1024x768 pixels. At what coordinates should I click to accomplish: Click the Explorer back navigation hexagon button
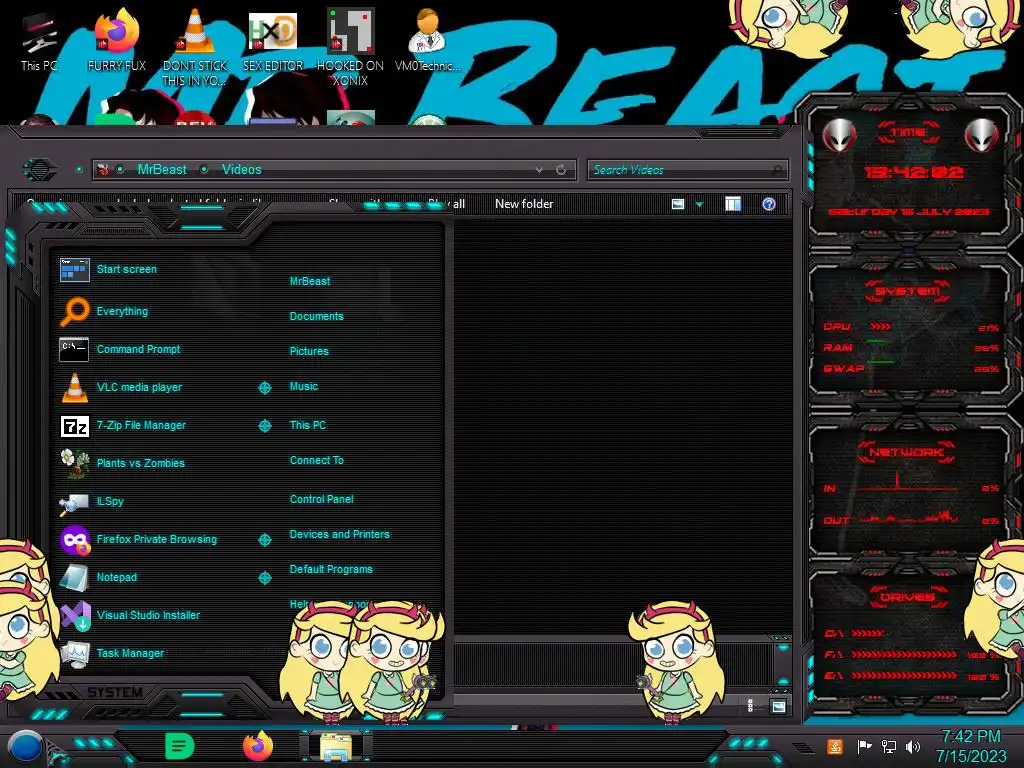point(40,170)
